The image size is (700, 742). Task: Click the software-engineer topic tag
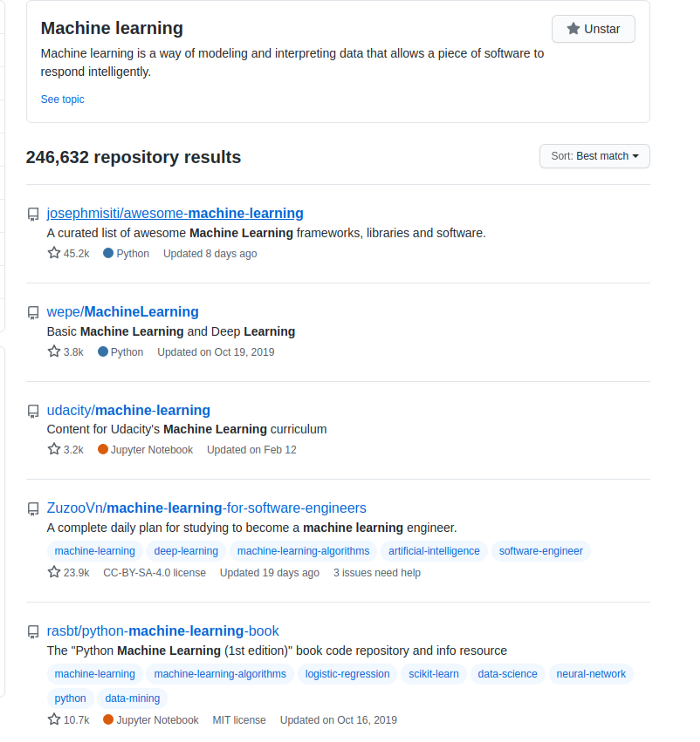pos(541,551)
